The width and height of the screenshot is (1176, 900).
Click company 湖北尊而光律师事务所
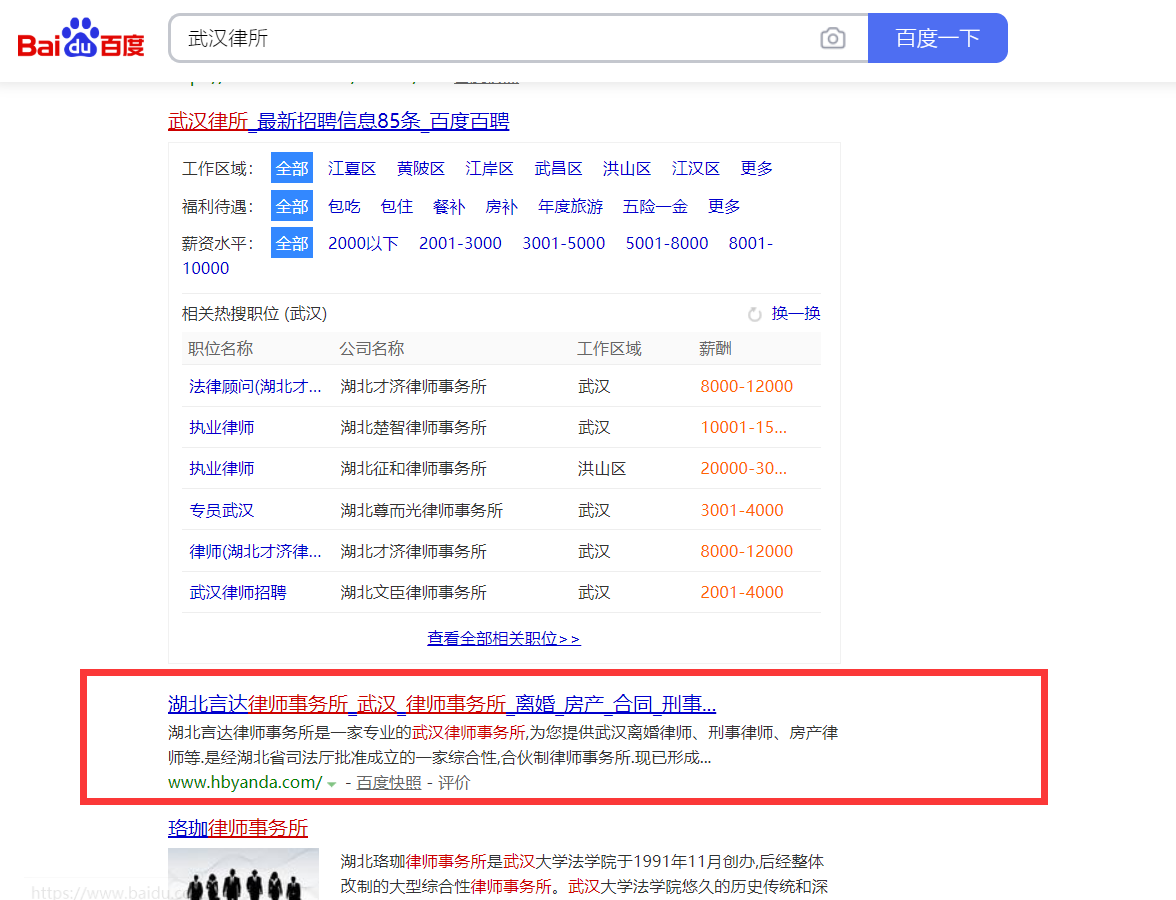422,511
